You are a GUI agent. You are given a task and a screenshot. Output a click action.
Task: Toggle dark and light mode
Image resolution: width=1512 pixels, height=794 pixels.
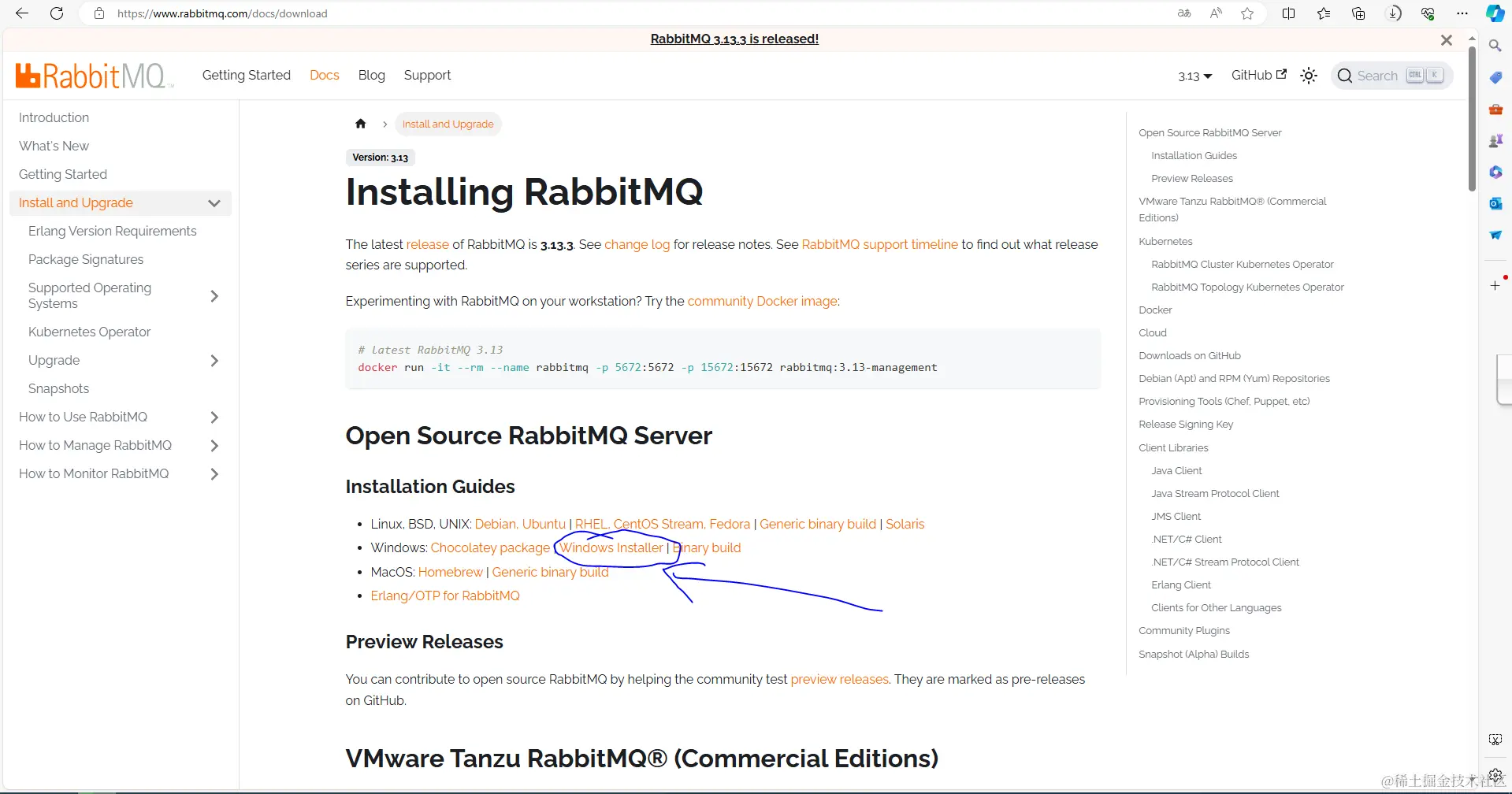(1309, 76)
